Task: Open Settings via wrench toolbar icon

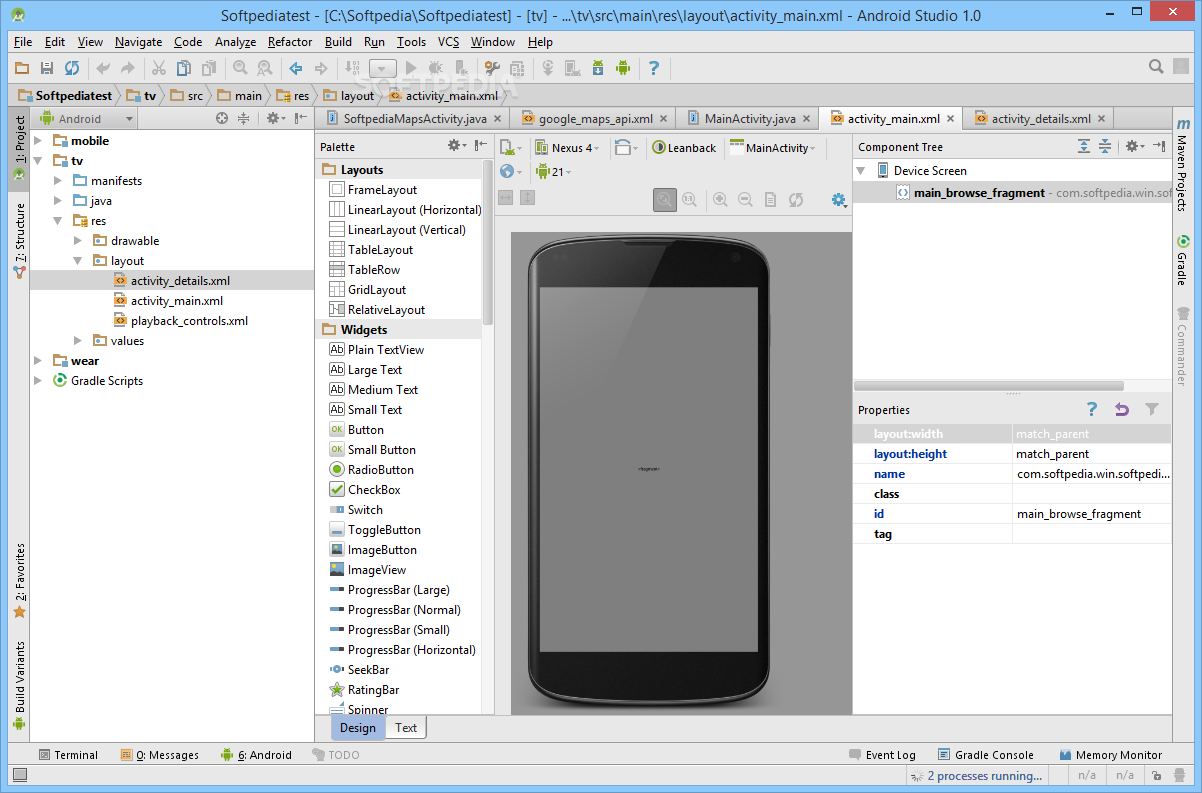Action: [491, 68]
